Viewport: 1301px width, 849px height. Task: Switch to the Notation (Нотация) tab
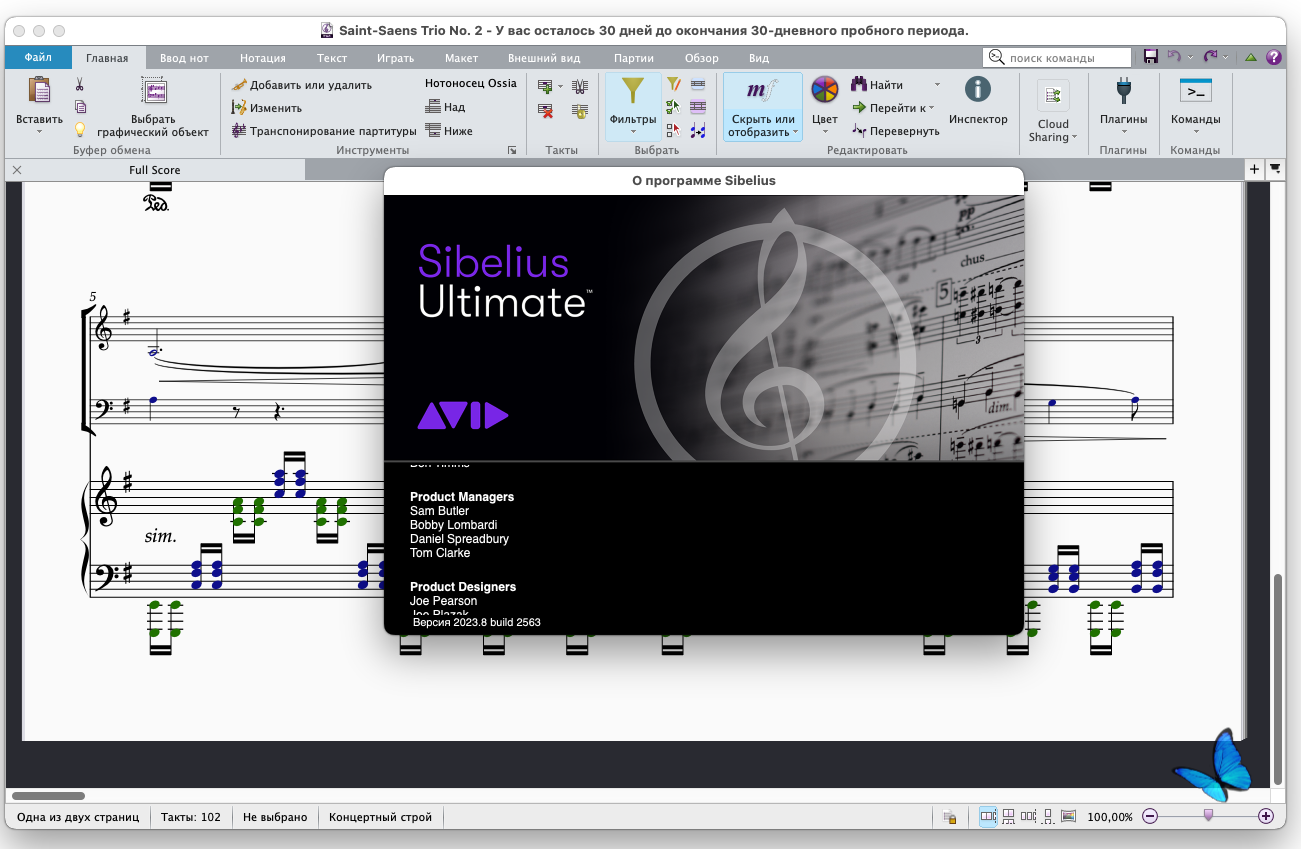tap(262, 58)
